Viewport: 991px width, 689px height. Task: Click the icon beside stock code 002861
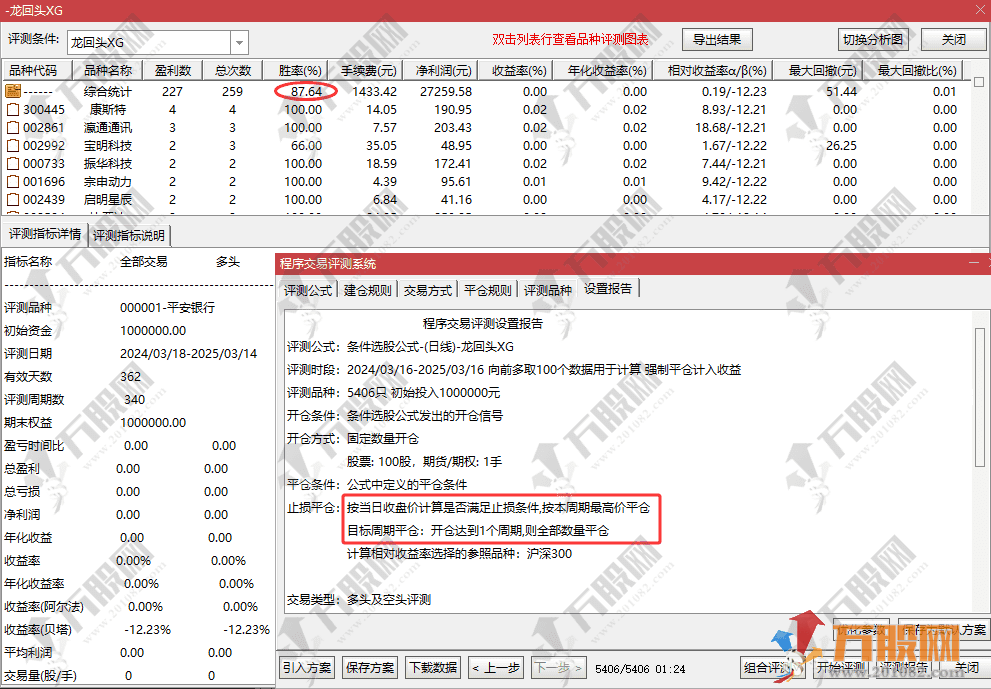click(x=13, y=128)
